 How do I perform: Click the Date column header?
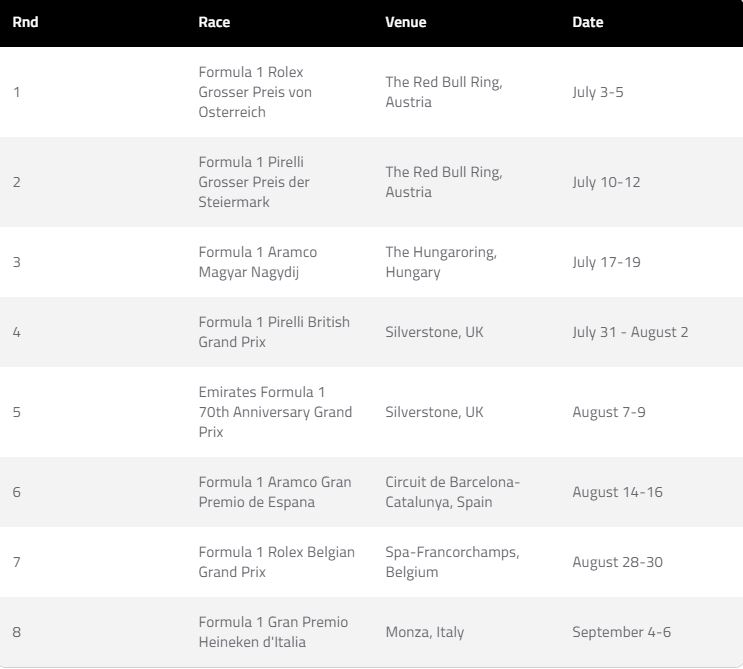588,22
